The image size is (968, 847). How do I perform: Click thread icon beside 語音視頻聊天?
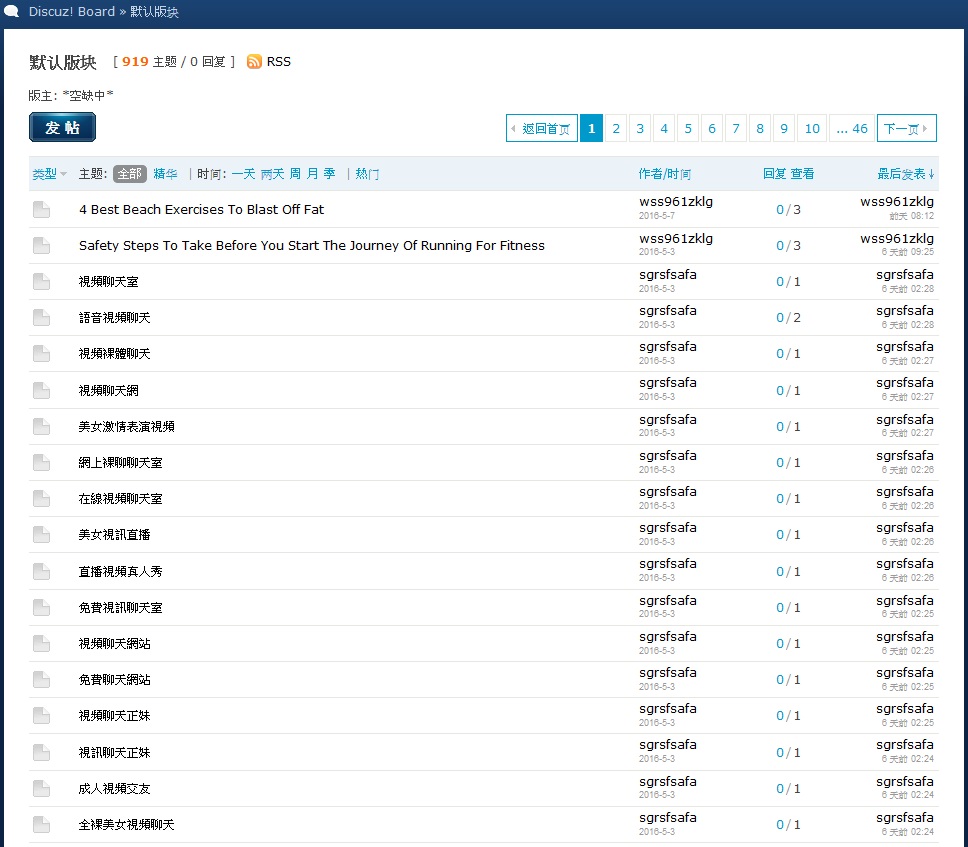pos(41,318)
